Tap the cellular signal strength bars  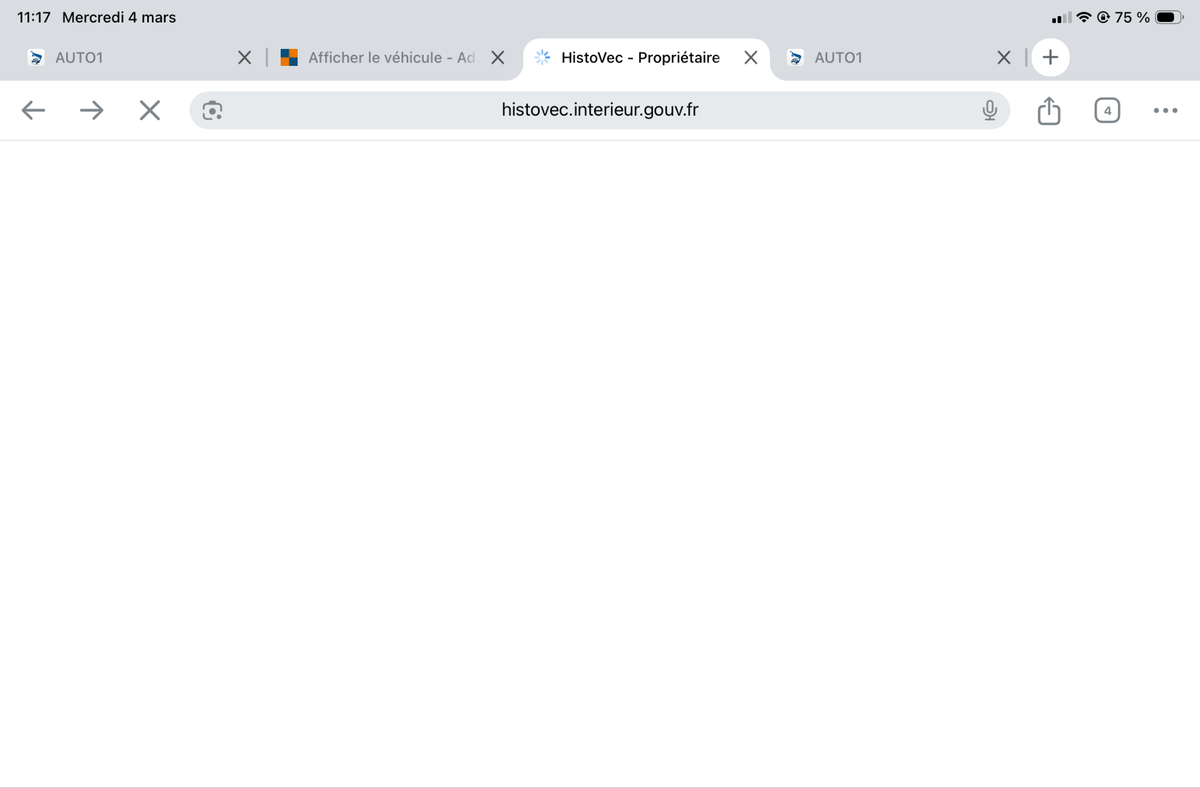pos(1062,17)
